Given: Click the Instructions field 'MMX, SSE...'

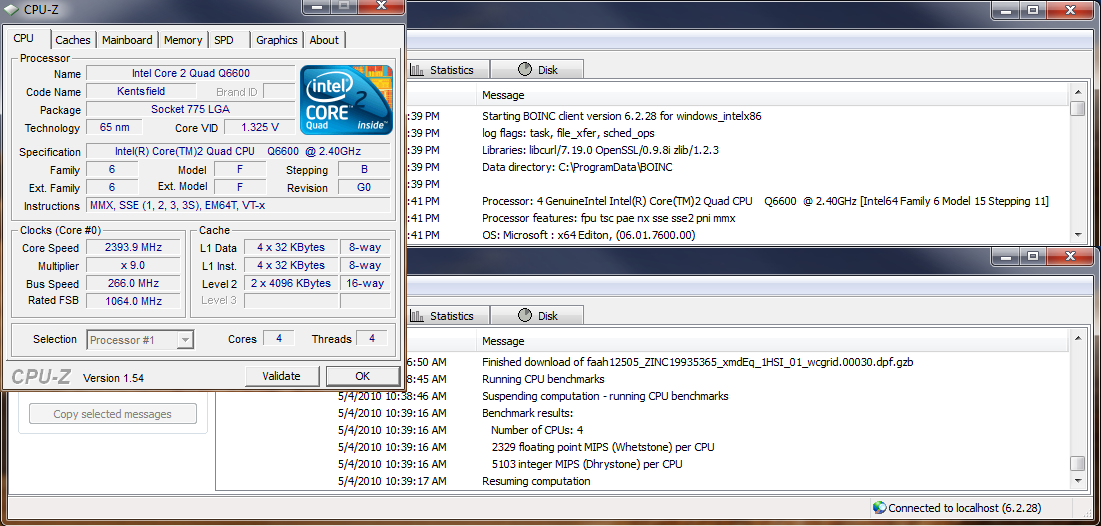Looking at the screenshot, I should 238,206.
